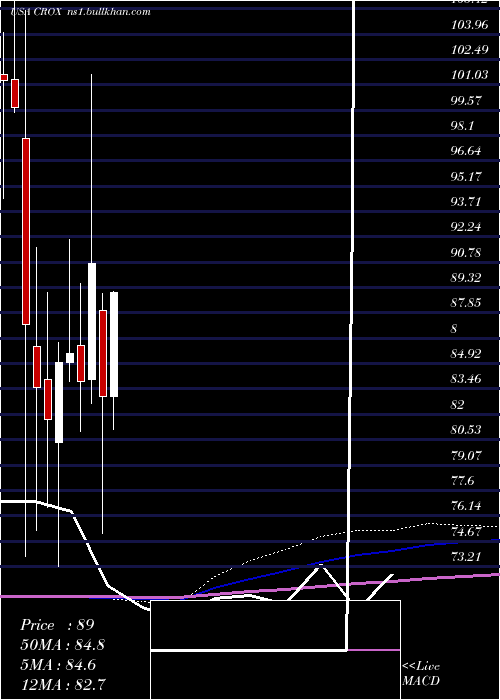The image size is (500, 700).
Task: Select the 79.07 price axis label
Action: coord(467,456)
